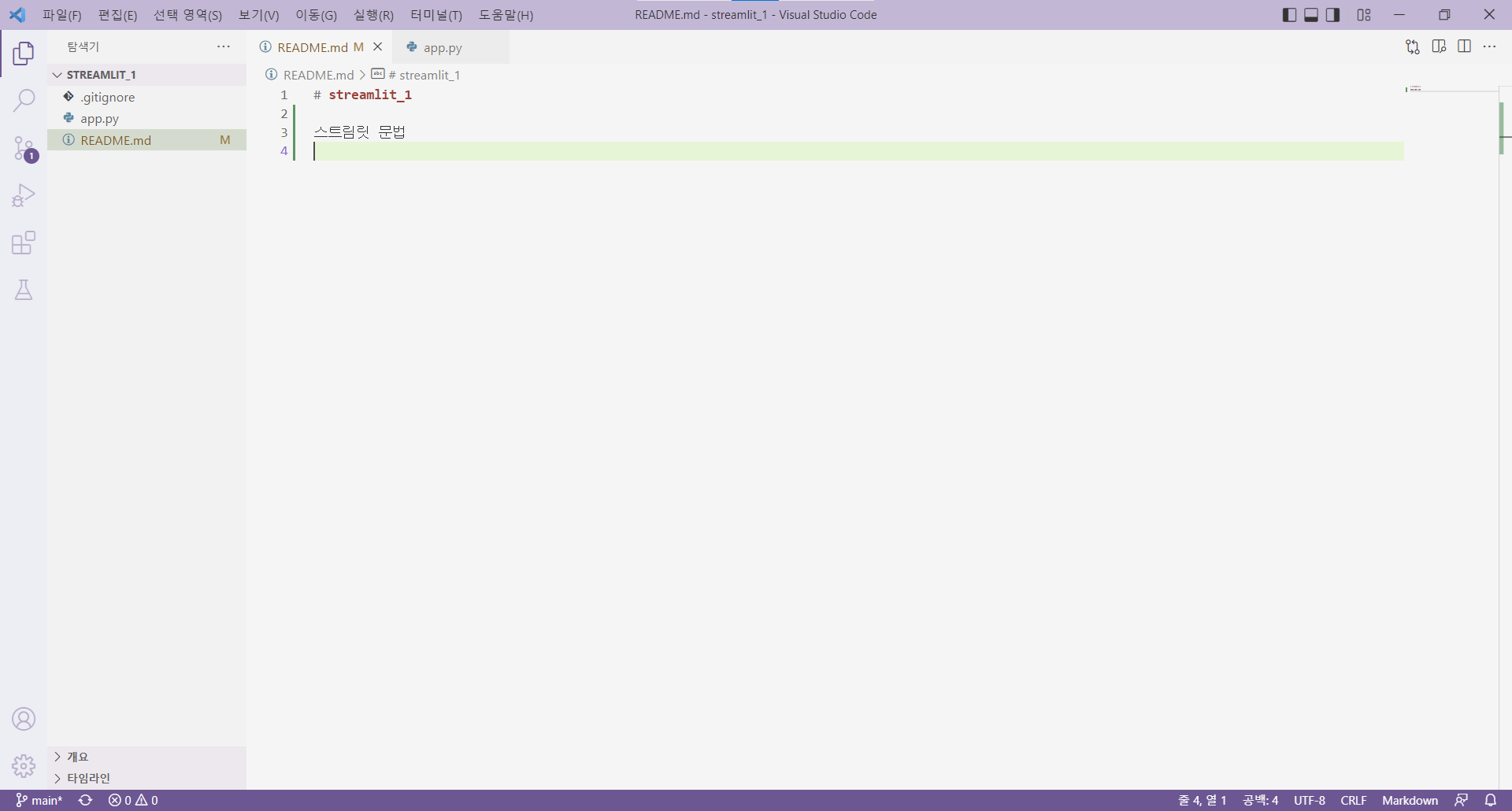Expand the 타임라인 timeline section
This screenshot has width=1512, height=811.
pyautogui.click(x=147, y=778)
